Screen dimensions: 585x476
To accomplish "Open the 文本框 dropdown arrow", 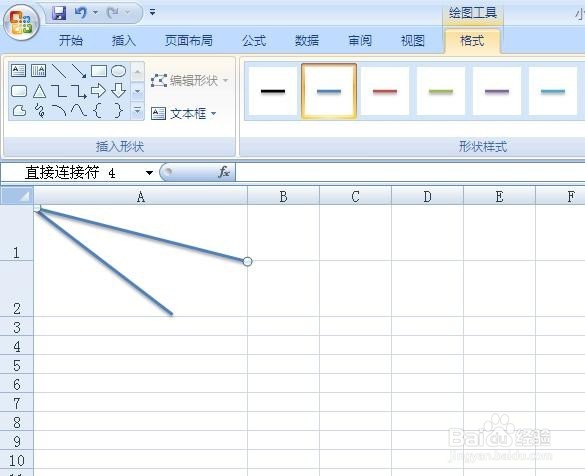I will coord(213,113).
